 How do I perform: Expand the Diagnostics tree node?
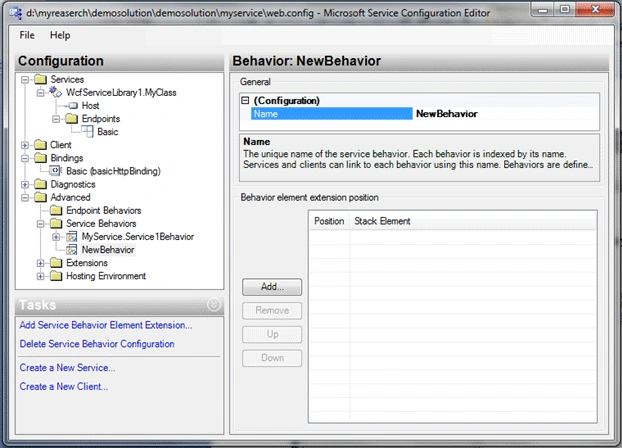(25, 185)
